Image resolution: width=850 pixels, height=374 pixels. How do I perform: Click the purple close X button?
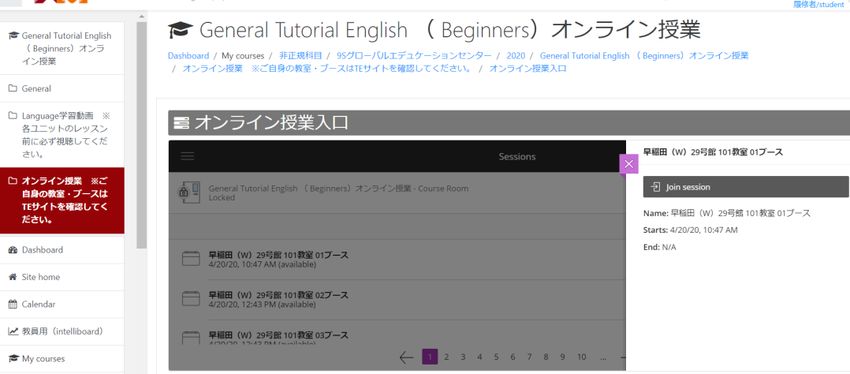628,164
